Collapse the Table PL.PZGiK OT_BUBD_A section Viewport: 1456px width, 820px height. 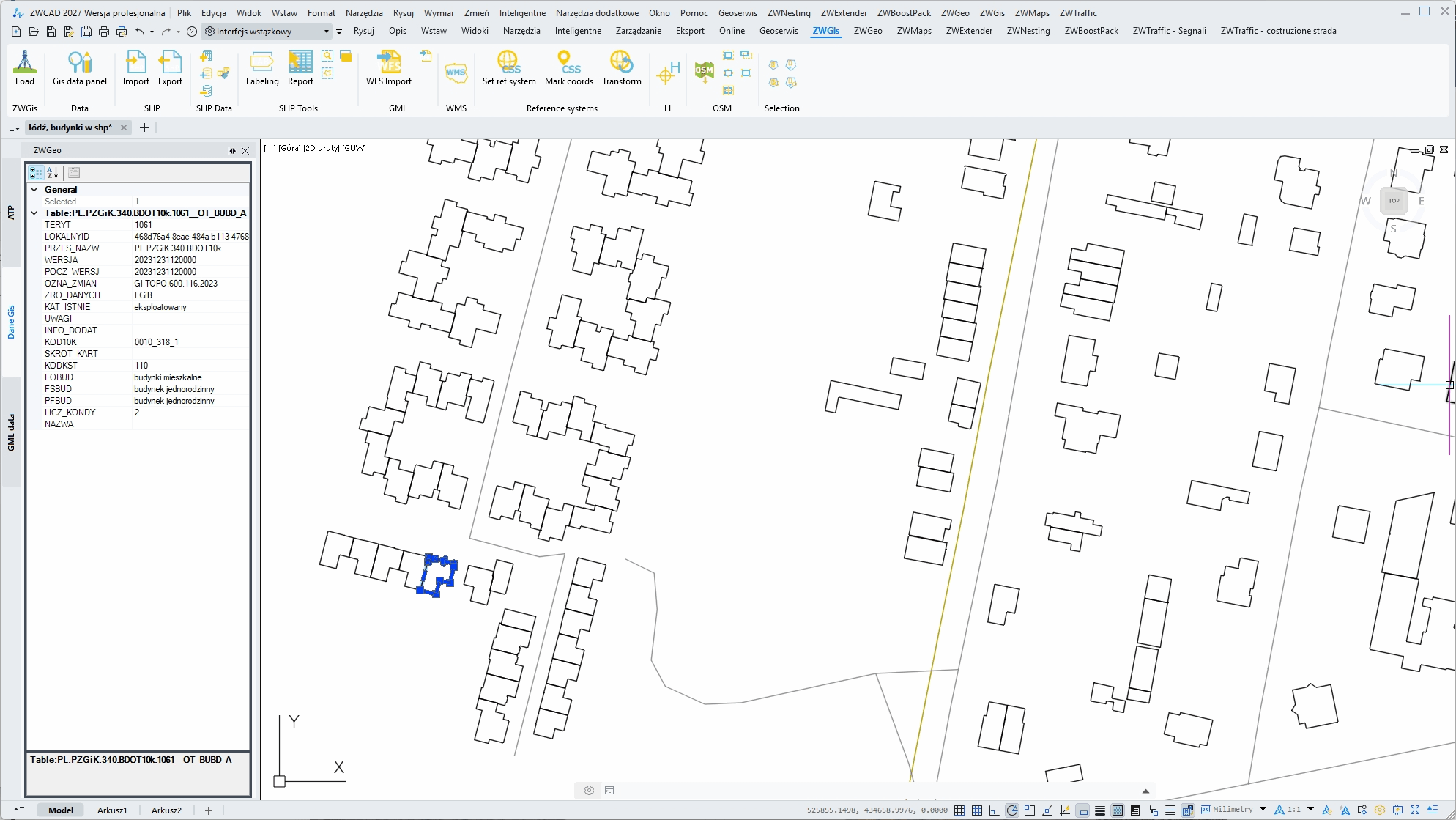[34, 213]
